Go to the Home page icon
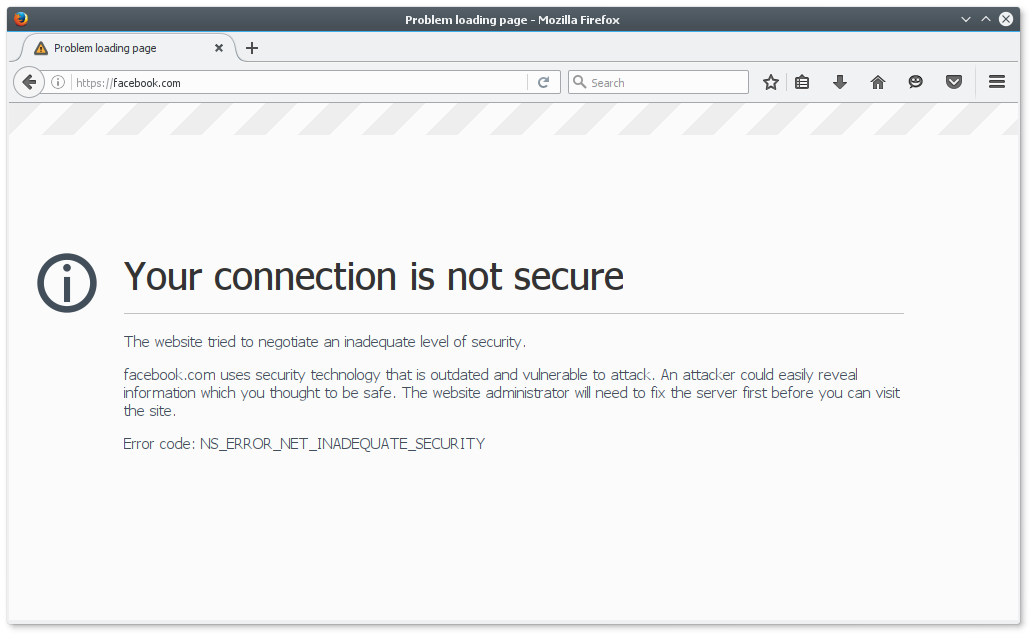 pos(878,82)
